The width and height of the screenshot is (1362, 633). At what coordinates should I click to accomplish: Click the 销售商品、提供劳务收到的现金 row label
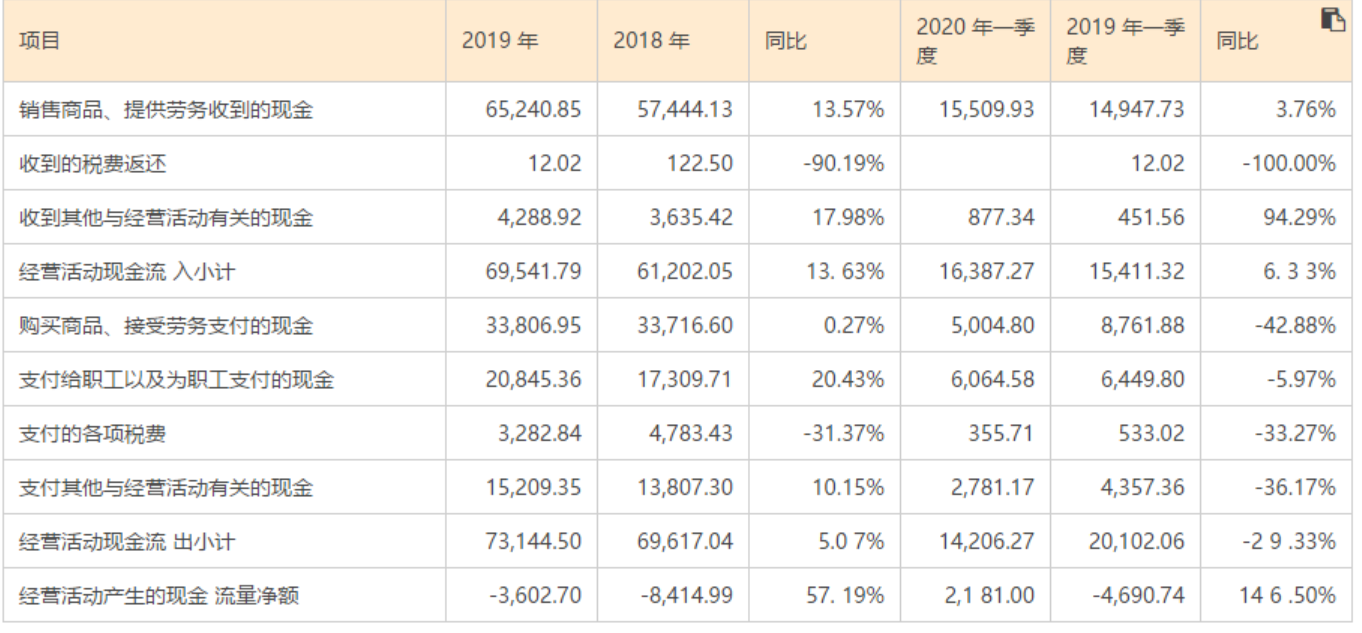166,110
